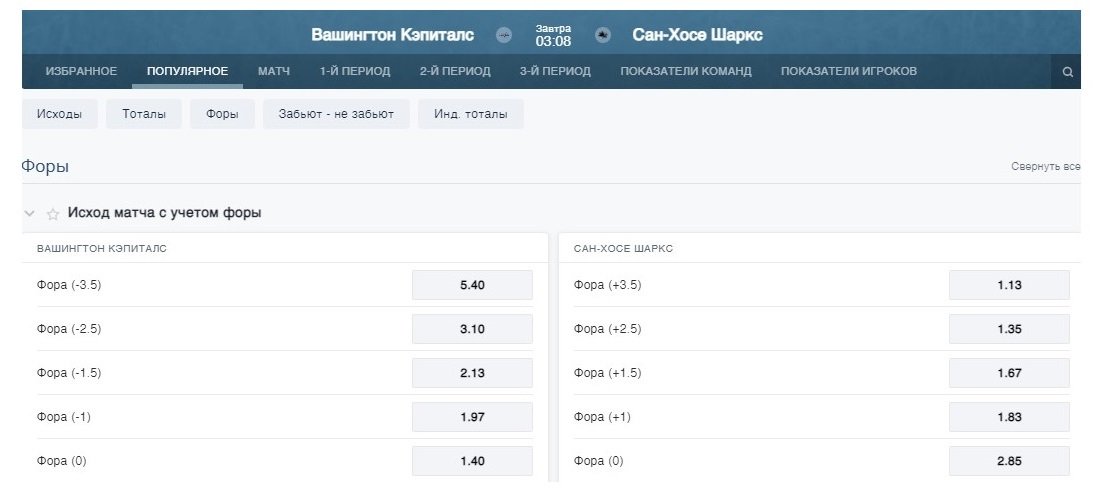The width and height of the screenshot is (1101, 497).
Task: Open the ИЗБРАННОЕ tab
Action: pos(81,71)
